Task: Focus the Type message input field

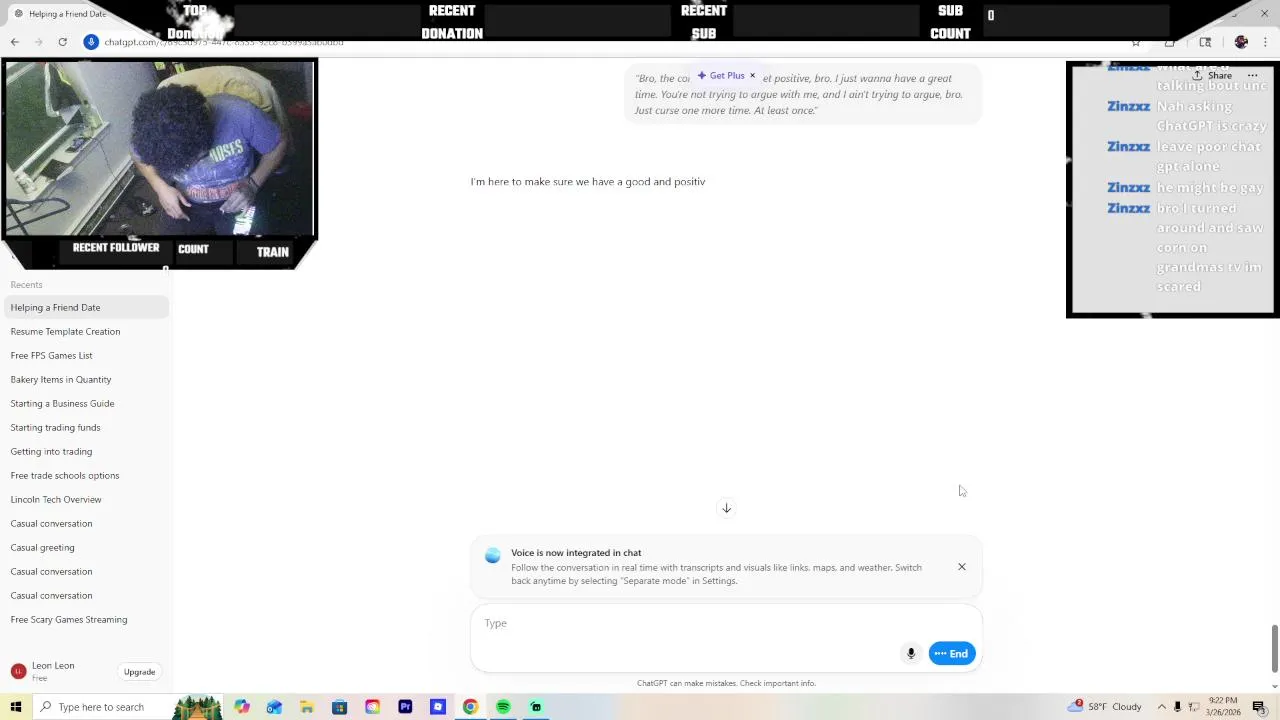Action: [x=726, y=623]
